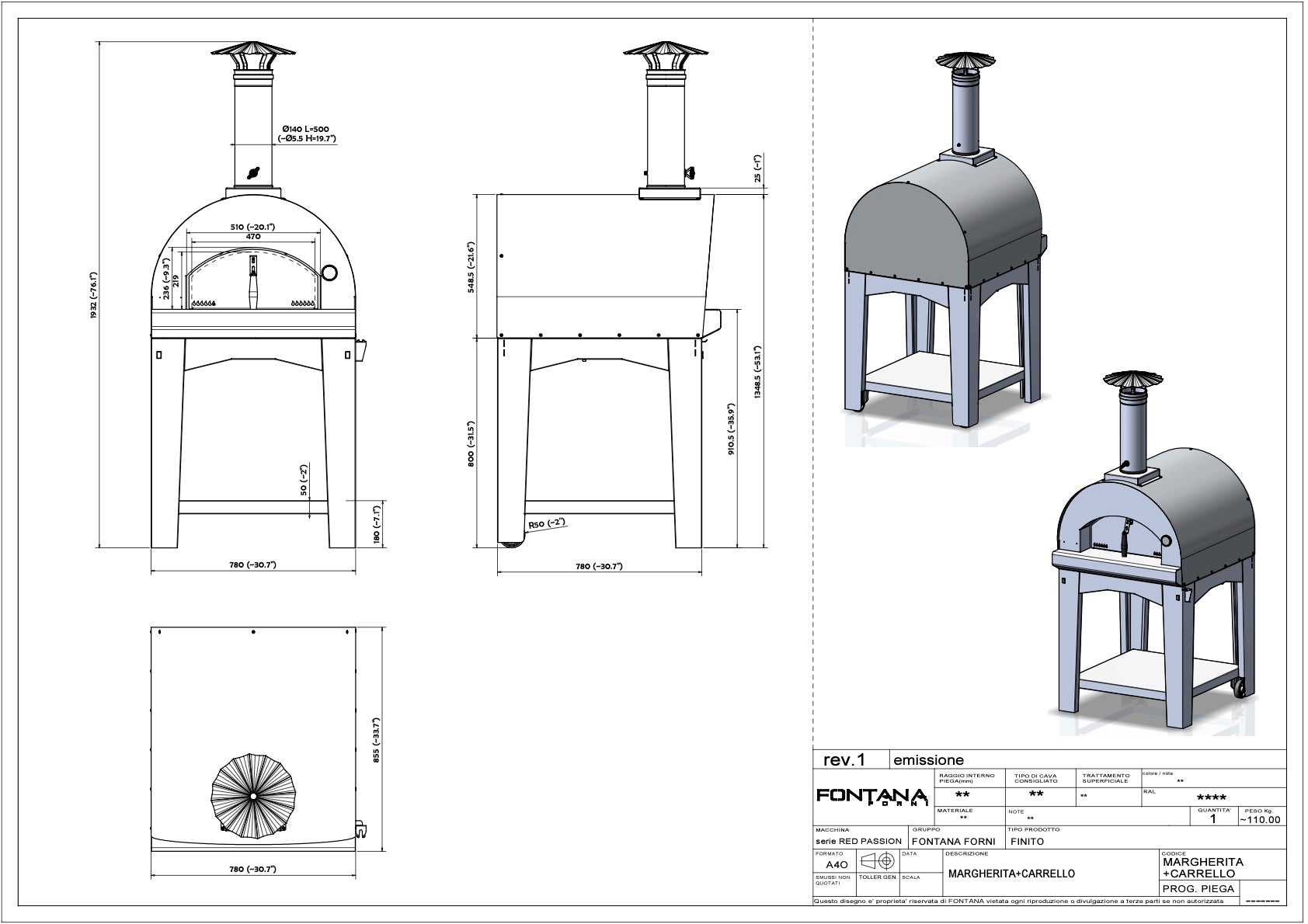Click the projection symbol beside A4O format
1308x924 pixels.
point(877,861)
